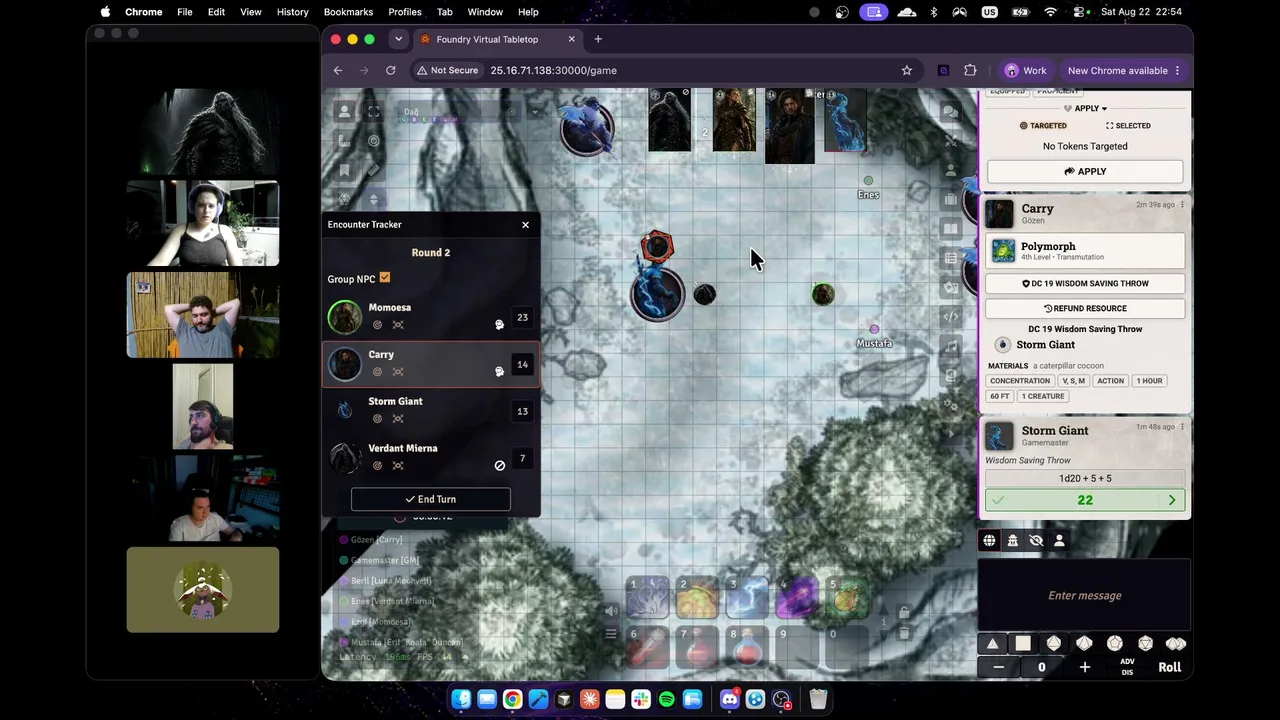This screenshot has width=1280, height=720.
Task: Toggle Verdant Mierna's defeated status icon
Action: click(x=499, y=466)
